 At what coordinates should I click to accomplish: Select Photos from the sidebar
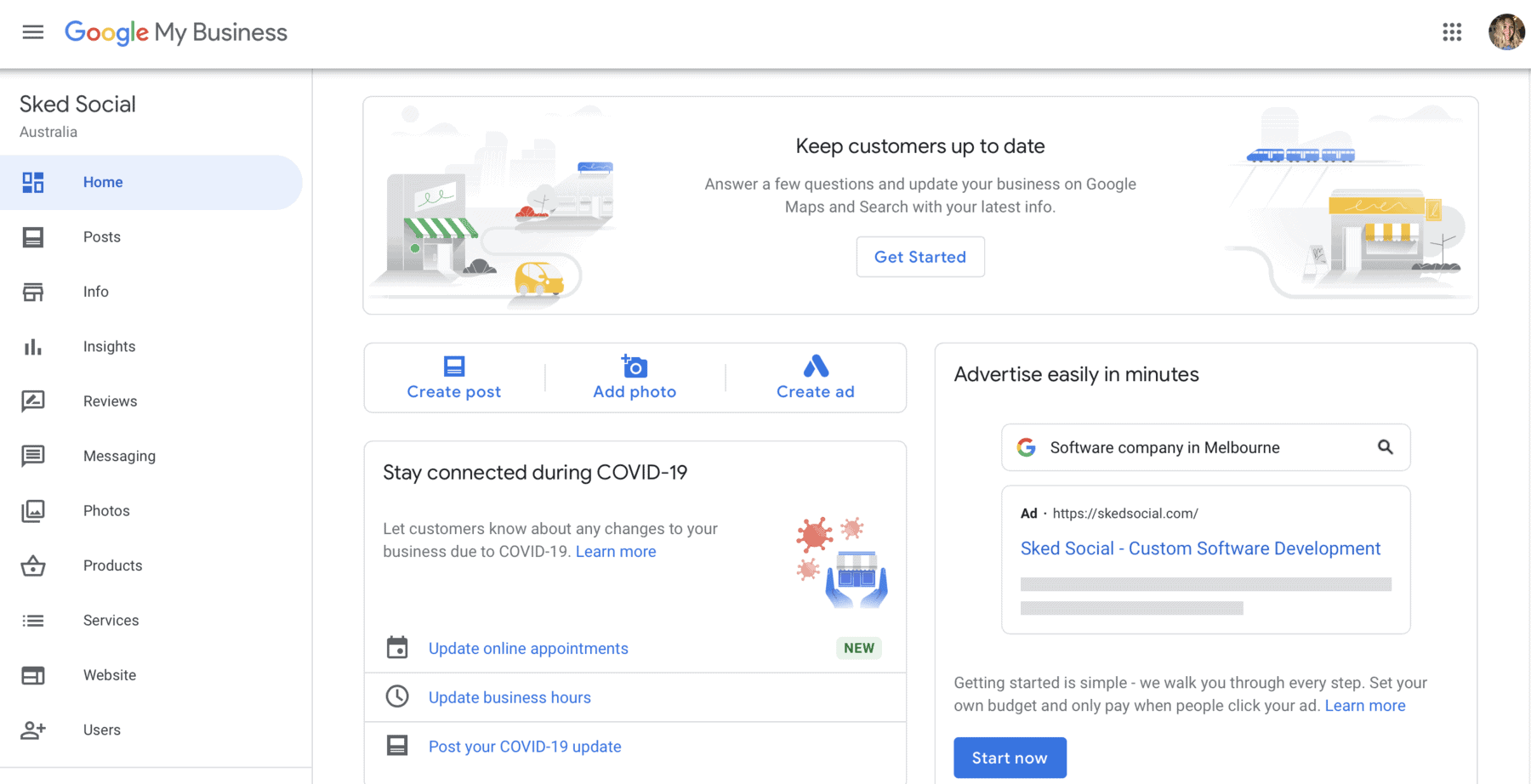click(106, 511)
